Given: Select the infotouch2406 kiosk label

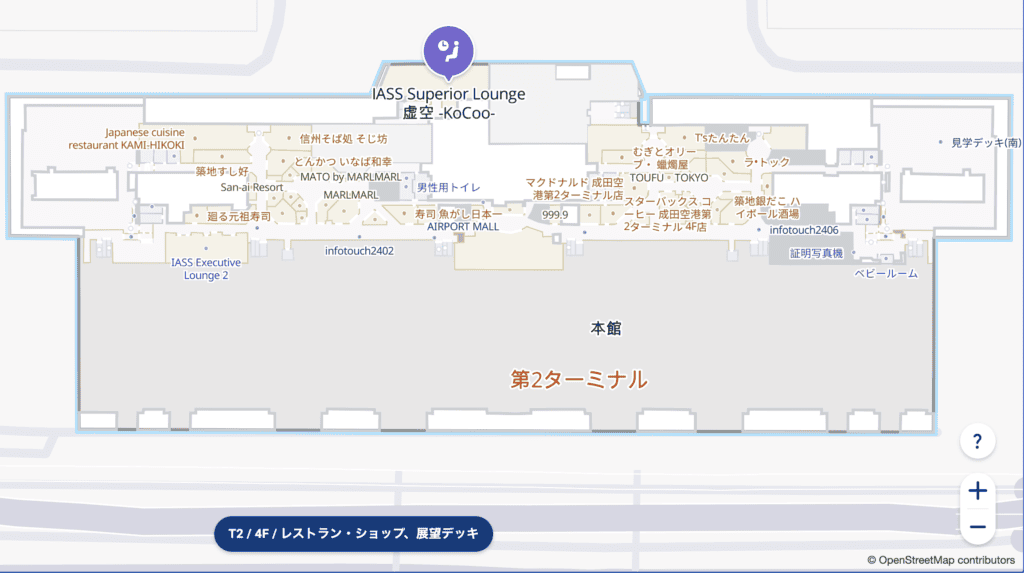Looking at the screenshot, I should click(804, 230).
